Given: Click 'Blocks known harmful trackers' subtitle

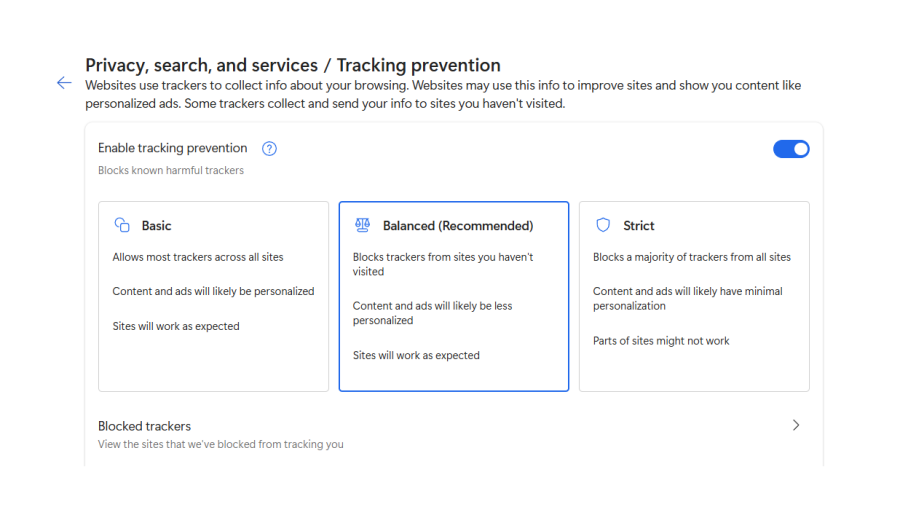Looking at the screenshot, I should (x=171, y=170).
